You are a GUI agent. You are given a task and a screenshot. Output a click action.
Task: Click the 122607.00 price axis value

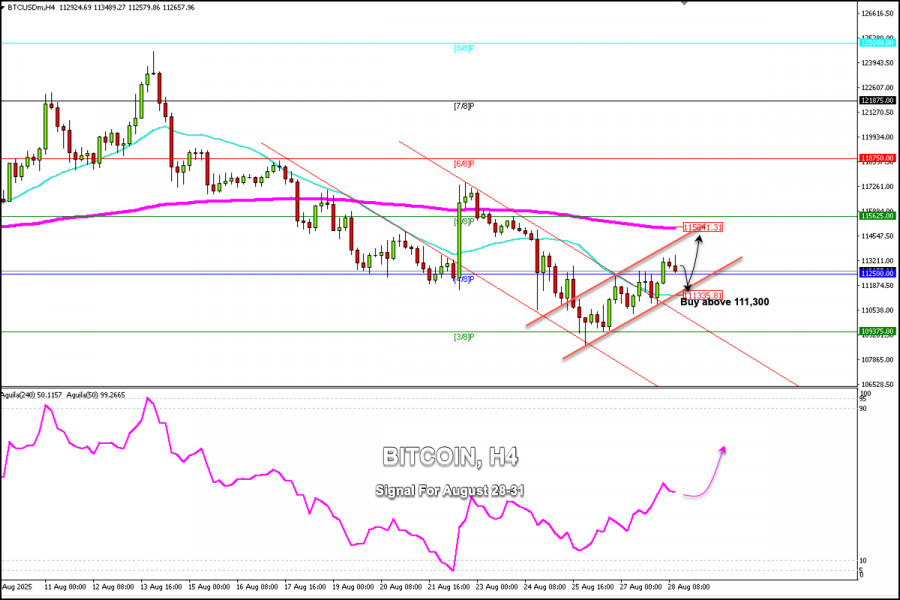click(877, 88)
